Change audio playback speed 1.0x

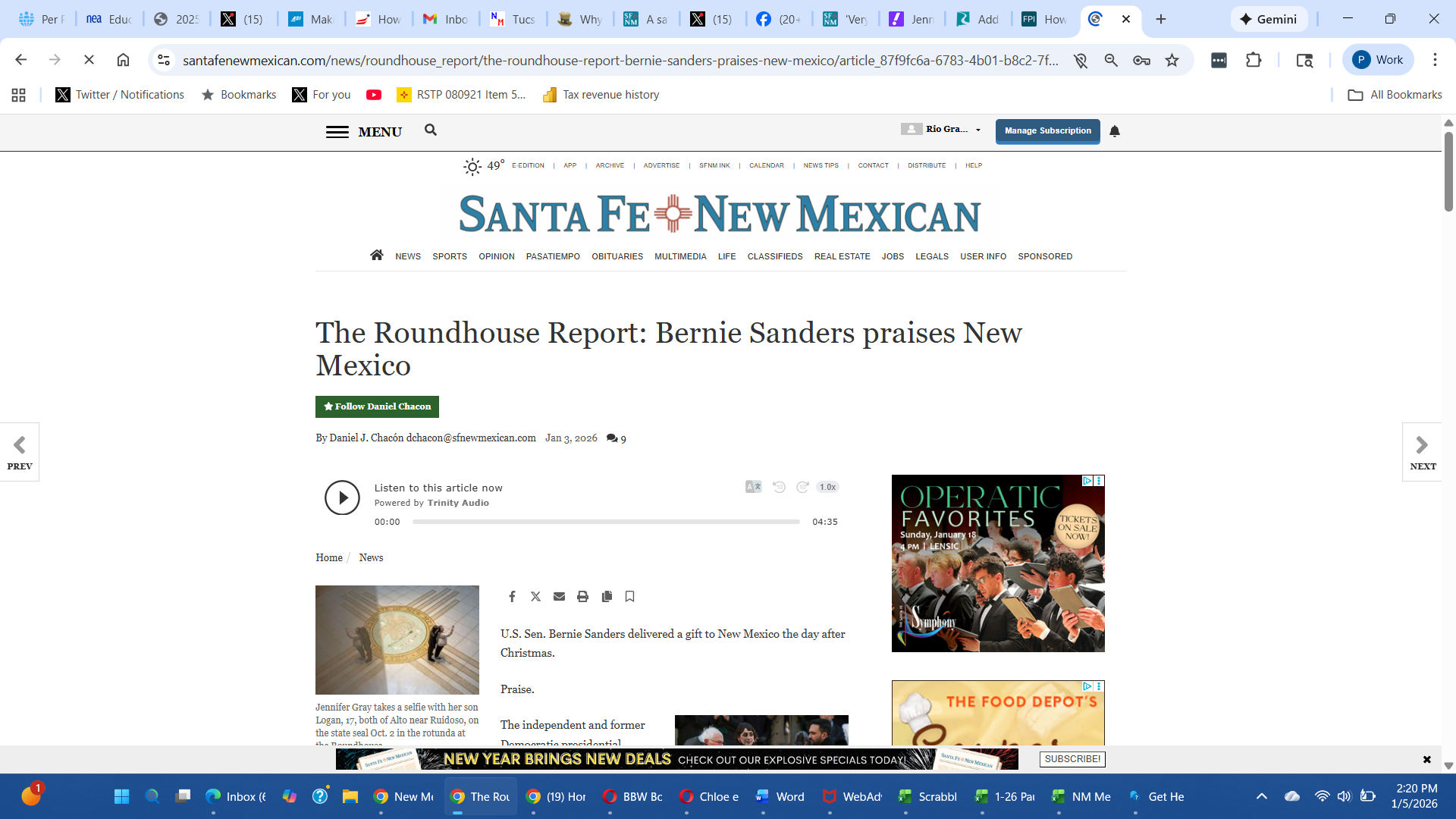[x=827, y=487]
